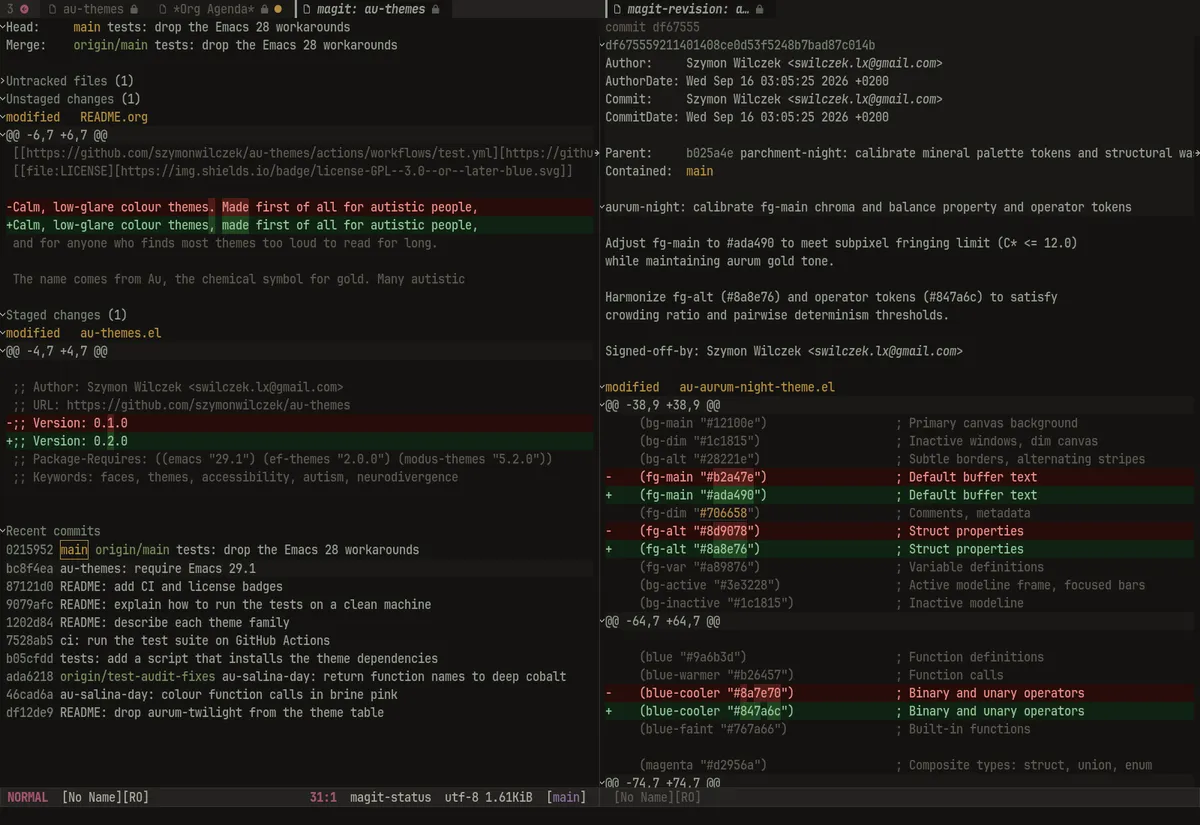The image size is (1200, 825).
Task: Collapse the modified au-aurum-night-theme.el section
Action: tap(602, 387)
